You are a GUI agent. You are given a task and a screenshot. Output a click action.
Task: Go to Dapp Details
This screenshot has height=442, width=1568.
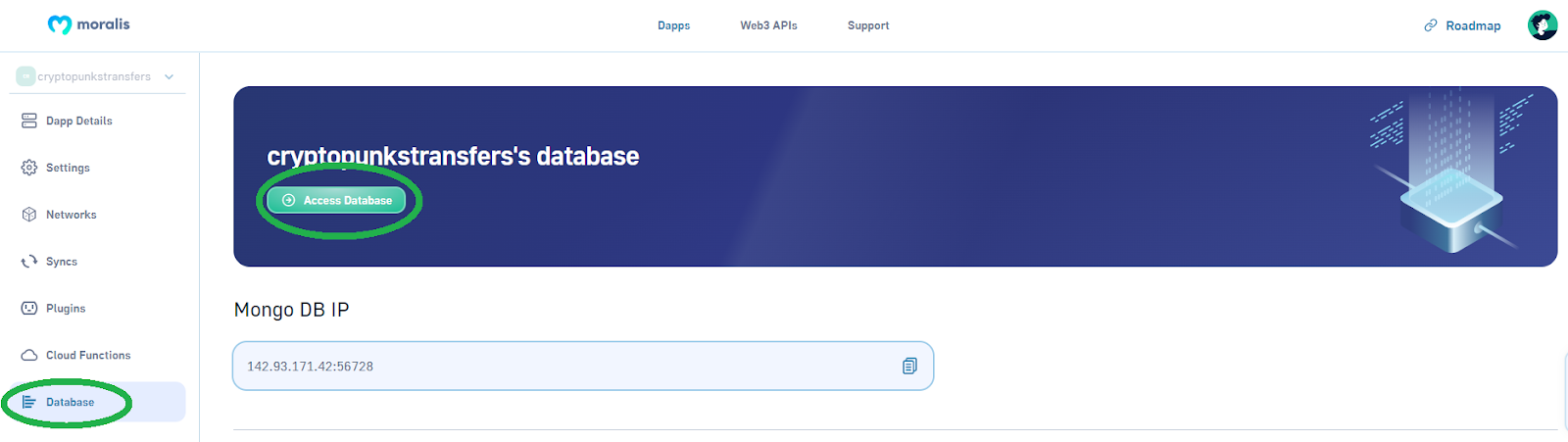pyautogui.click(x=78, y=121)
